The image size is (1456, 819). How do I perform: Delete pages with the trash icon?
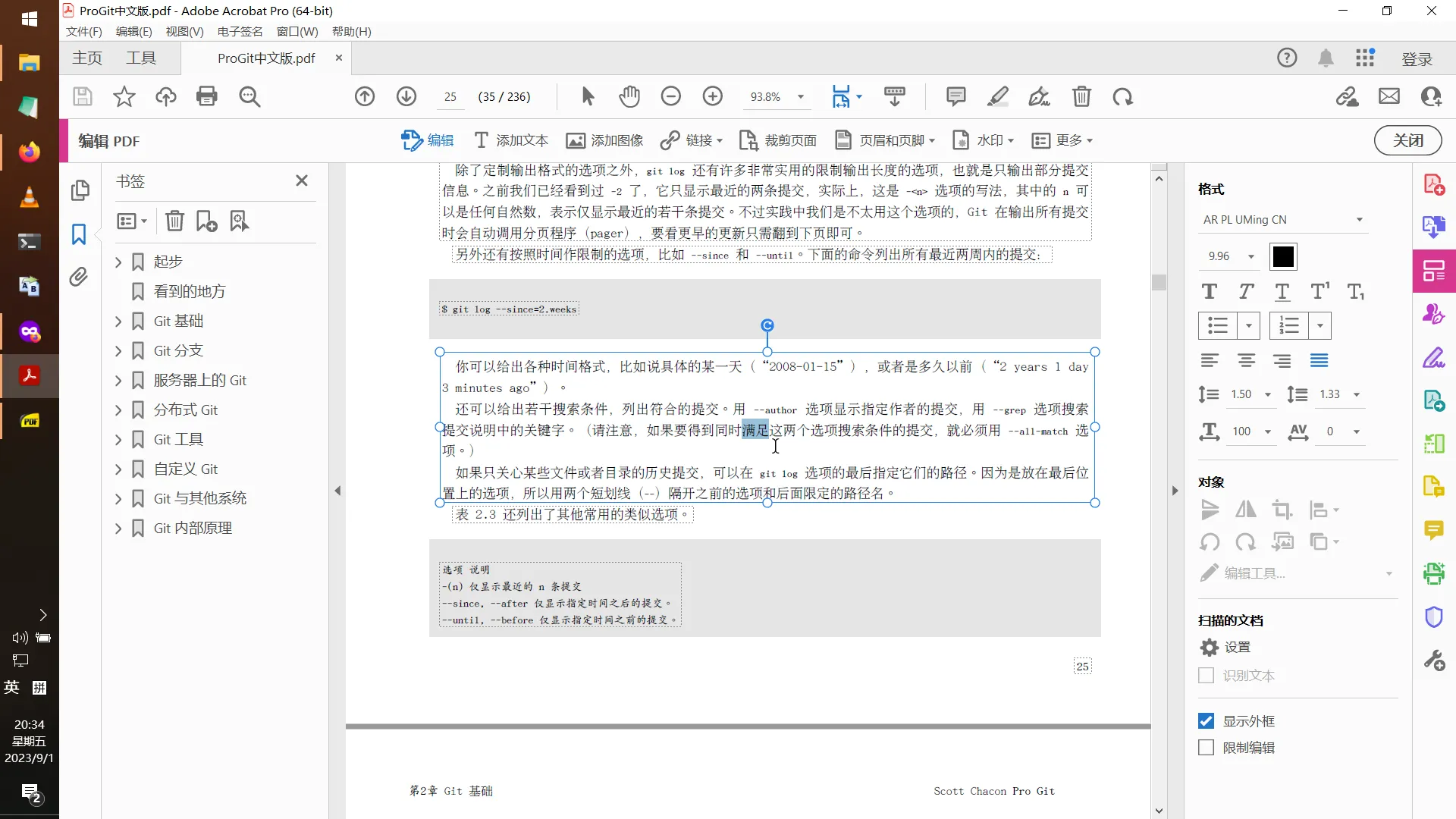click(1081, 96)
